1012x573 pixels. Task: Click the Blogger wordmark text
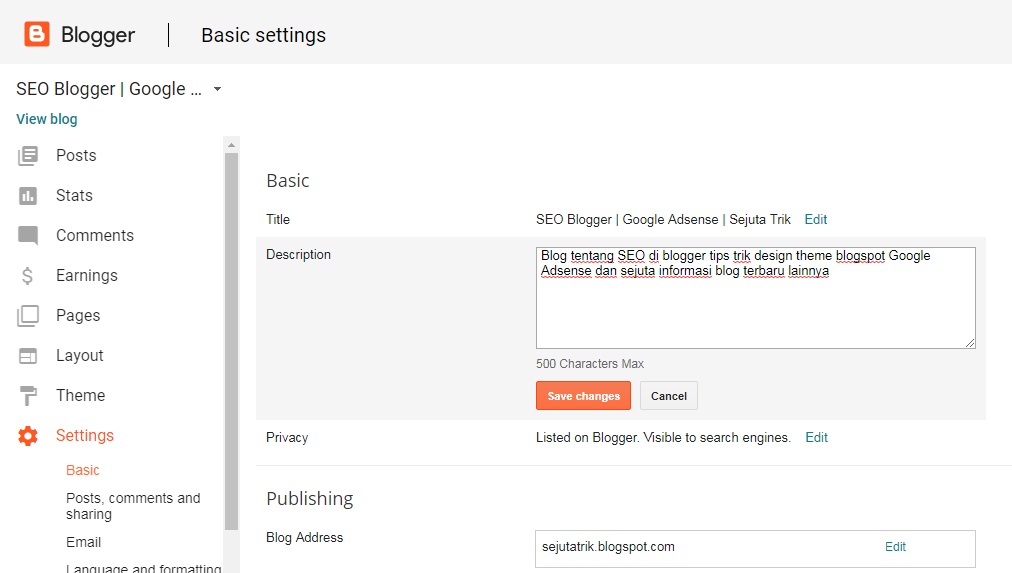(98, 35)
